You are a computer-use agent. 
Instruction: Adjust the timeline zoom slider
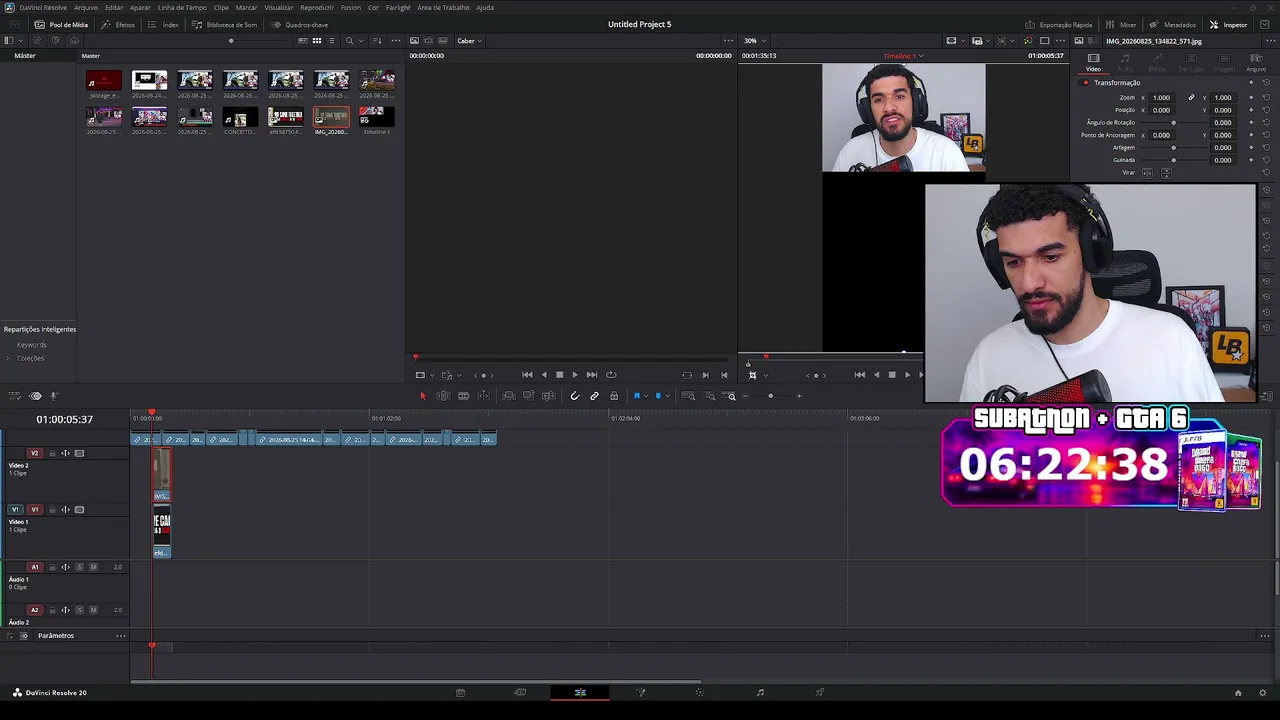(x=770, y=396)
